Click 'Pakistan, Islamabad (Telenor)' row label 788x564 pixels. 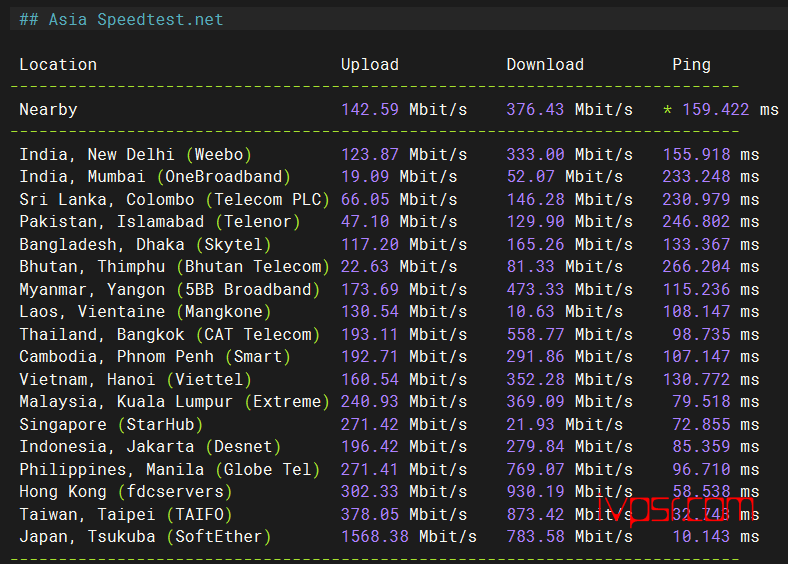tap(160, 222)
